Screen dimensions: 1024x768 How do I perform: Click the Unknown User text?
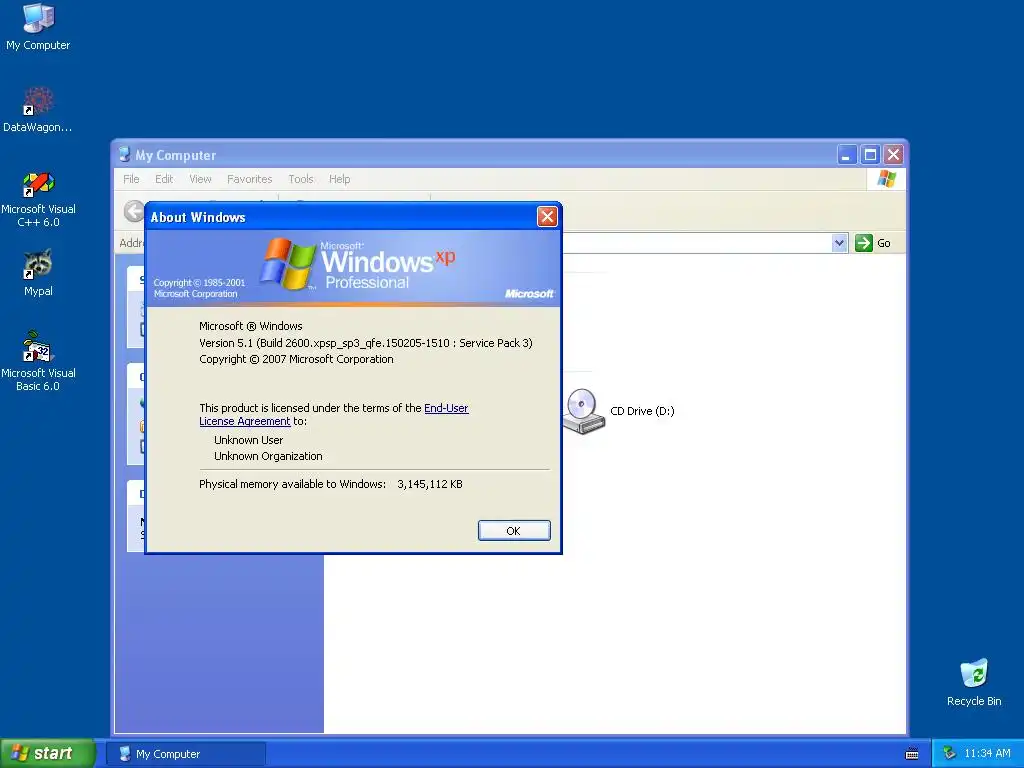point(248,440)
